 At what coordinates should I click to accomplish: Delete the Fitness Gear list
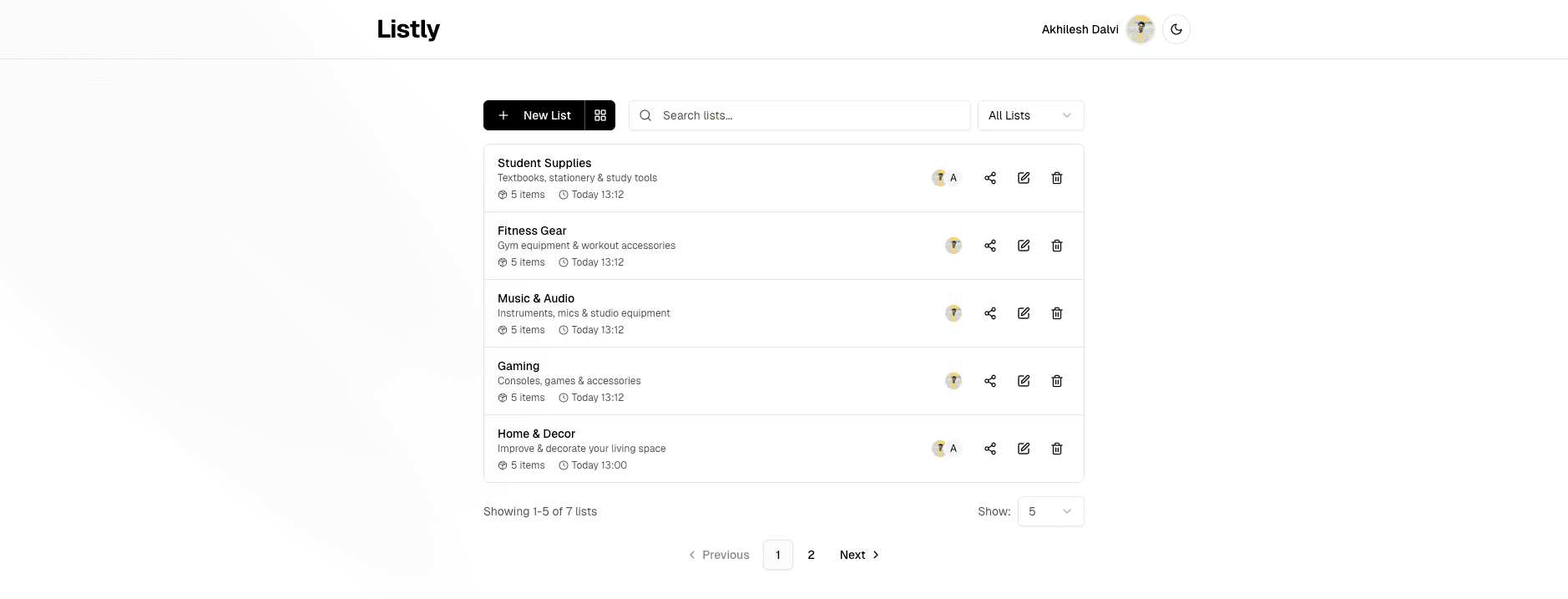(x=1056, y=246)
